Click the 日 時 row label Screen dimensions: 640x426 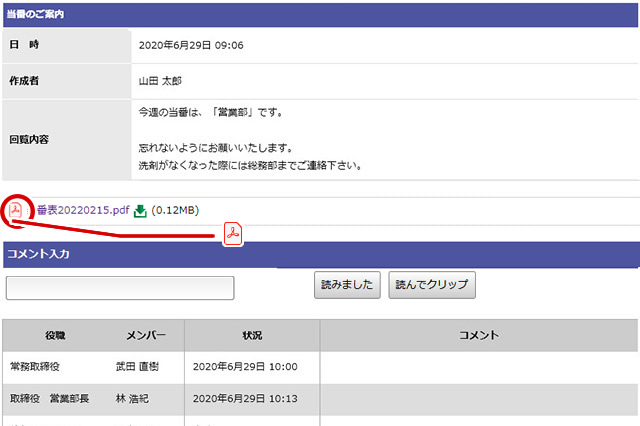24,44
